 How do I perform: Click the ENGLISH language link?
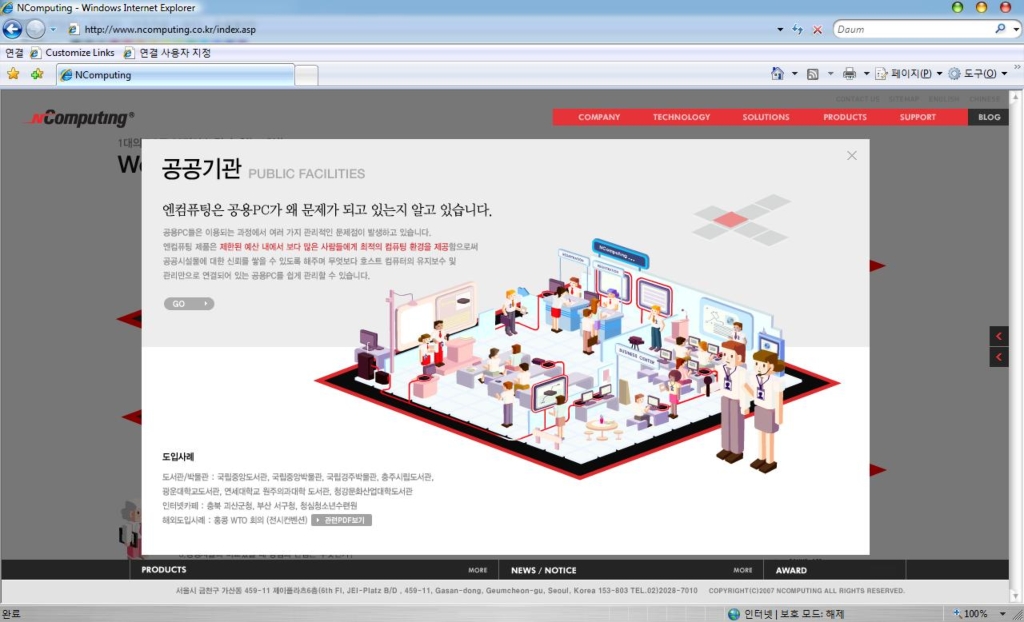pyautogui.click(x=944, y=99)
